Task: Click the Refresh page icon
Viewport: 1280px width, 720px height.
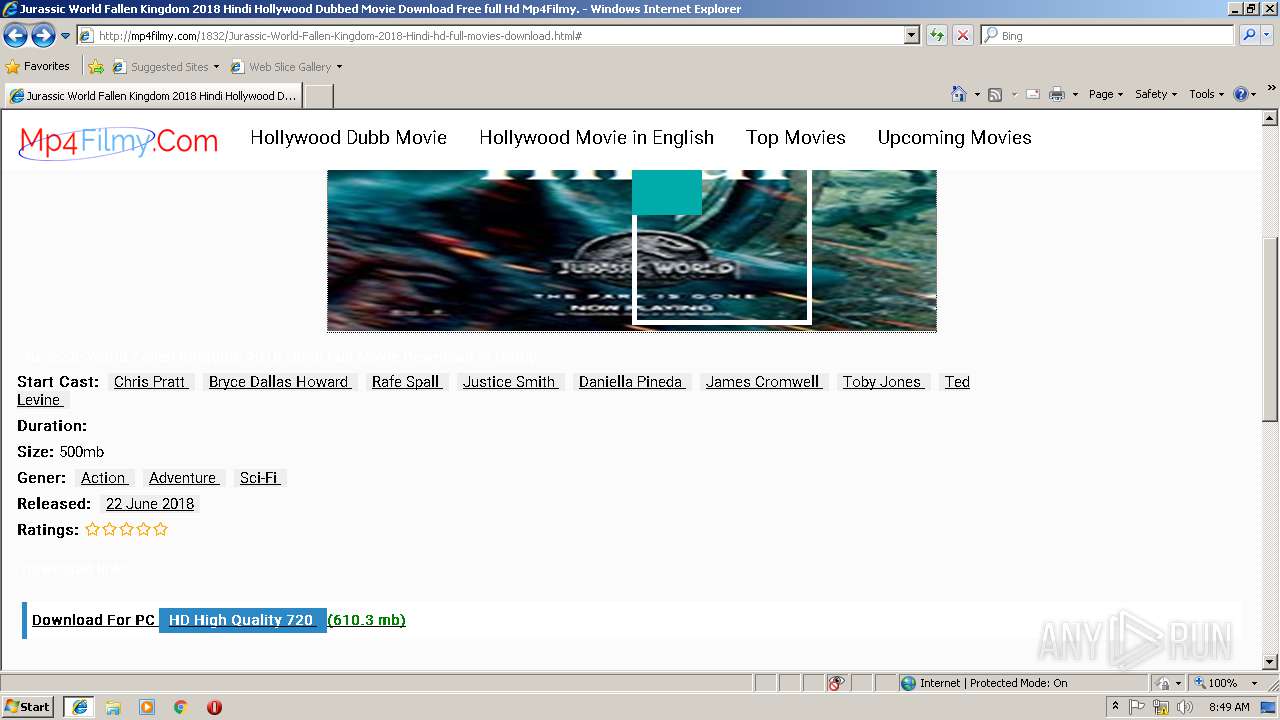Action: click(937, 36)
